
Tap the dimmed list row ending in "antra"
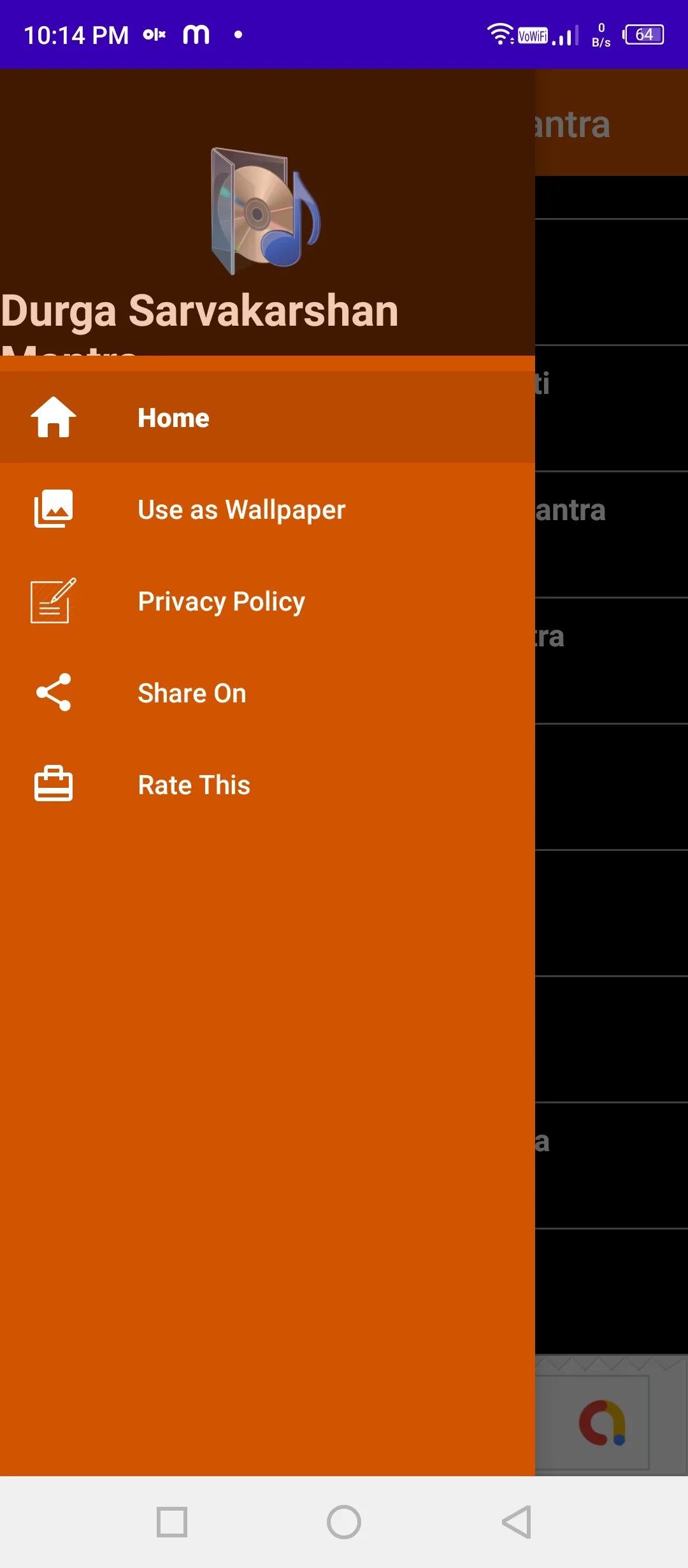[612, 534]
